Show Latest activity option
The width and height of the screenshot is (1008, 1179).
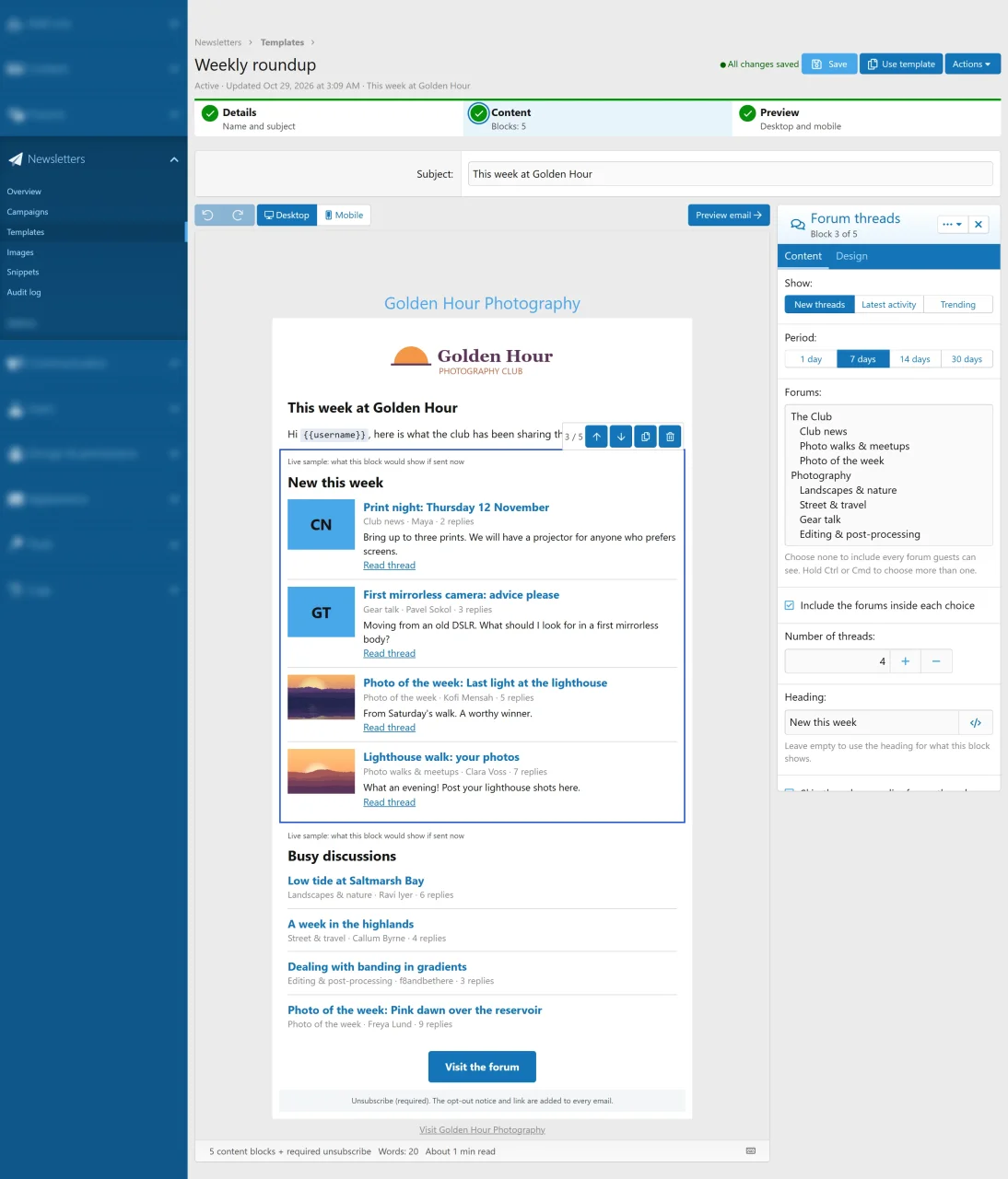pos(888,305)
